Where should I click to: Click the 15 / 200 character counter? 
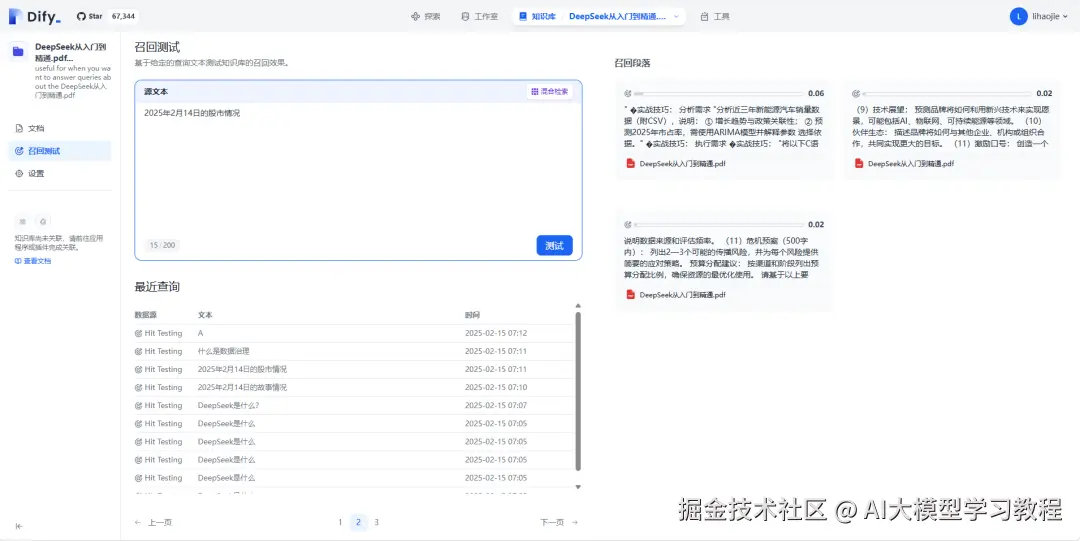[163, 245]
